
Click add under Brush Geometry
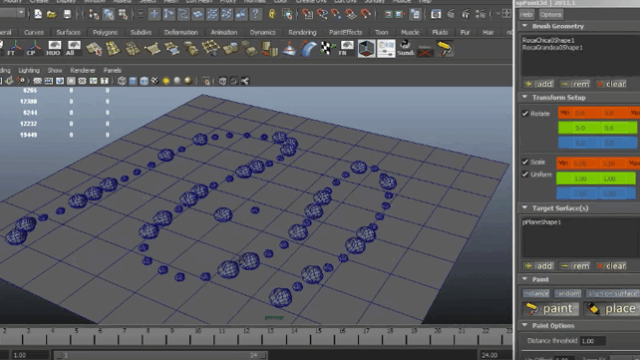pos(539,84)
